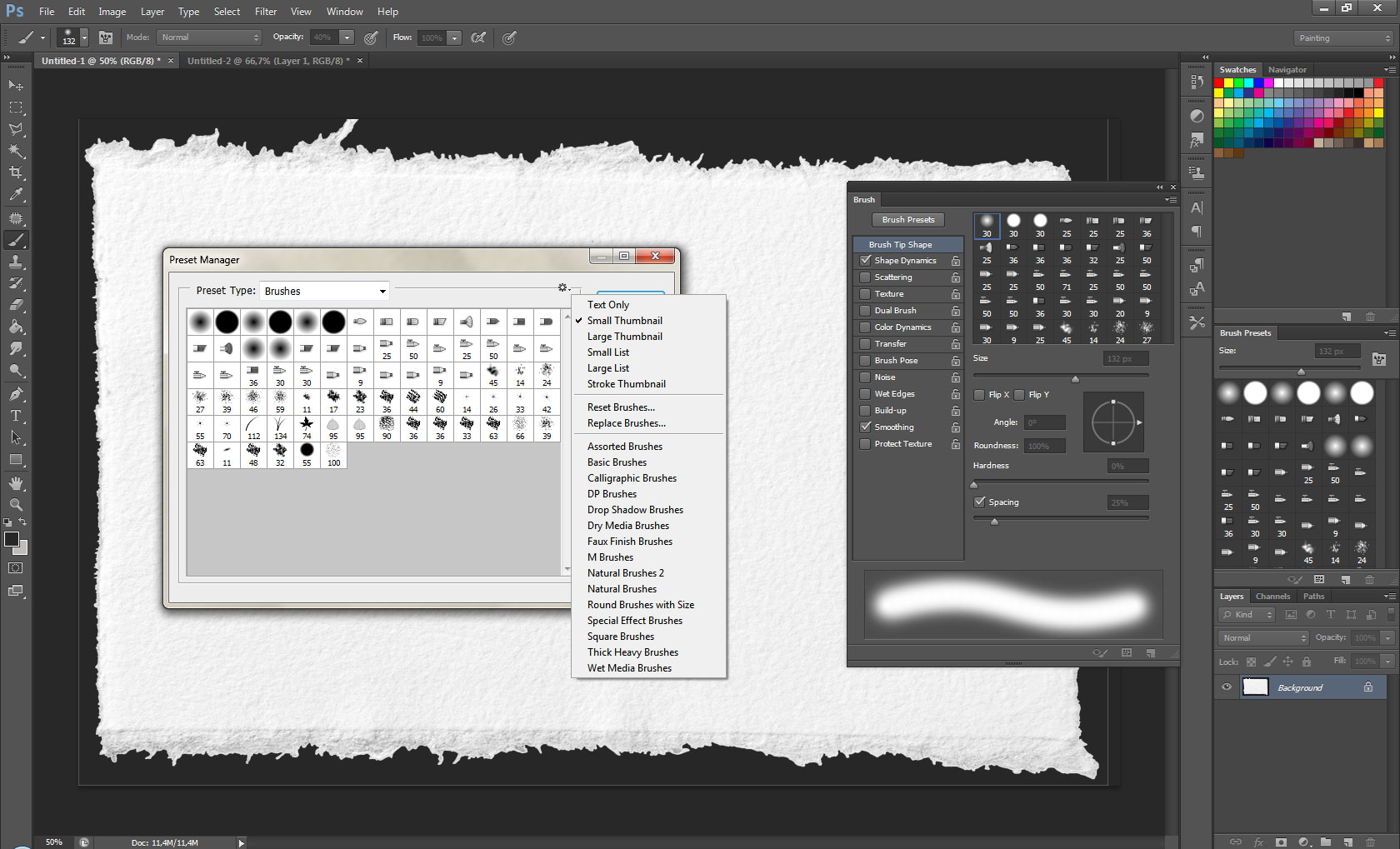
Task: Toggle the Spacing checkbox
Action: (x=979, y=502)
